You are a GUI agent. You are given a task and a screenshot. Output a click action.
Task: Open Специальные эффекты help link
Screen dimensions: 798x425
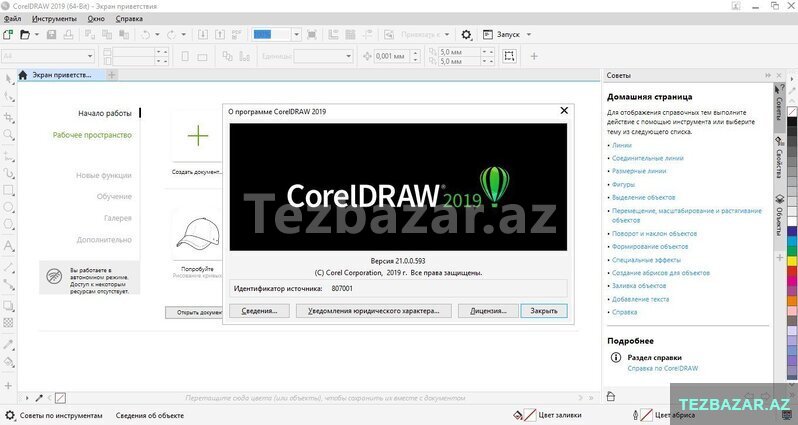click(646, 260)
